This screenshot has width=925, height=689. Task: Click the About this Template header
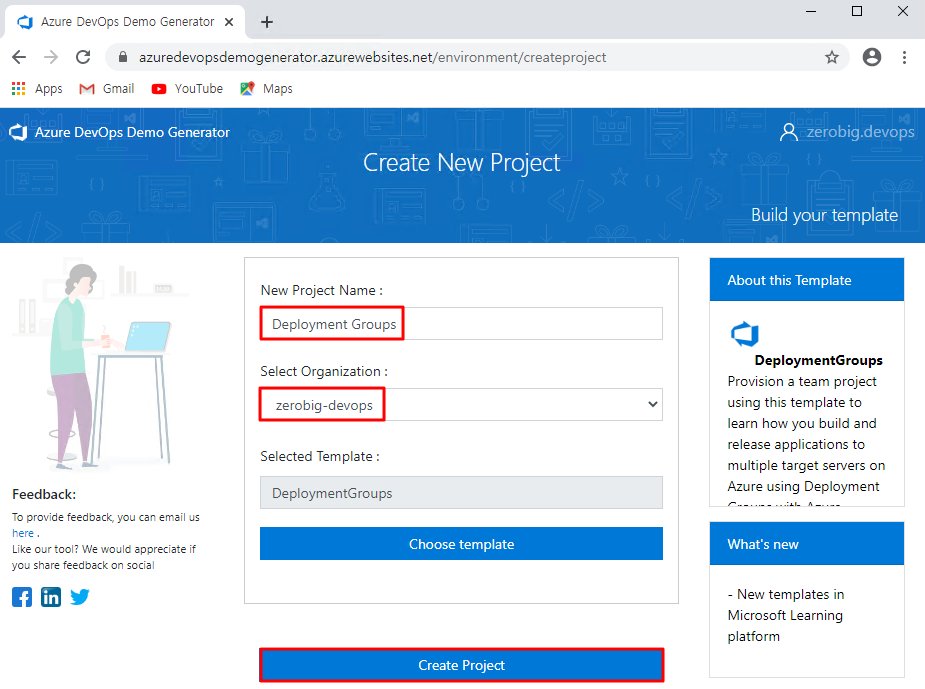point(807,280)
